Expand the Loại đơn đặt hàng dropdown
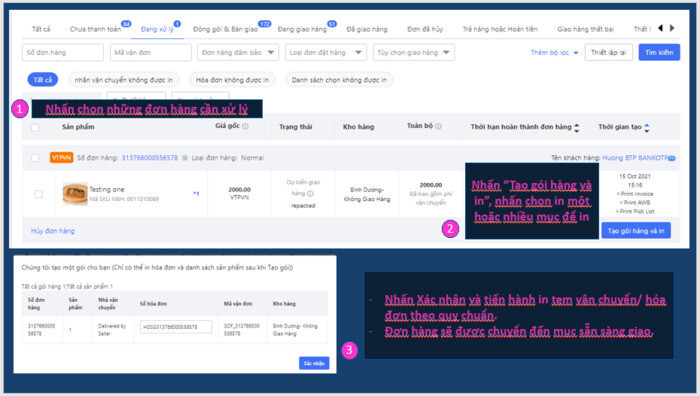The image size is (700, 396). [x=326, y=52]
